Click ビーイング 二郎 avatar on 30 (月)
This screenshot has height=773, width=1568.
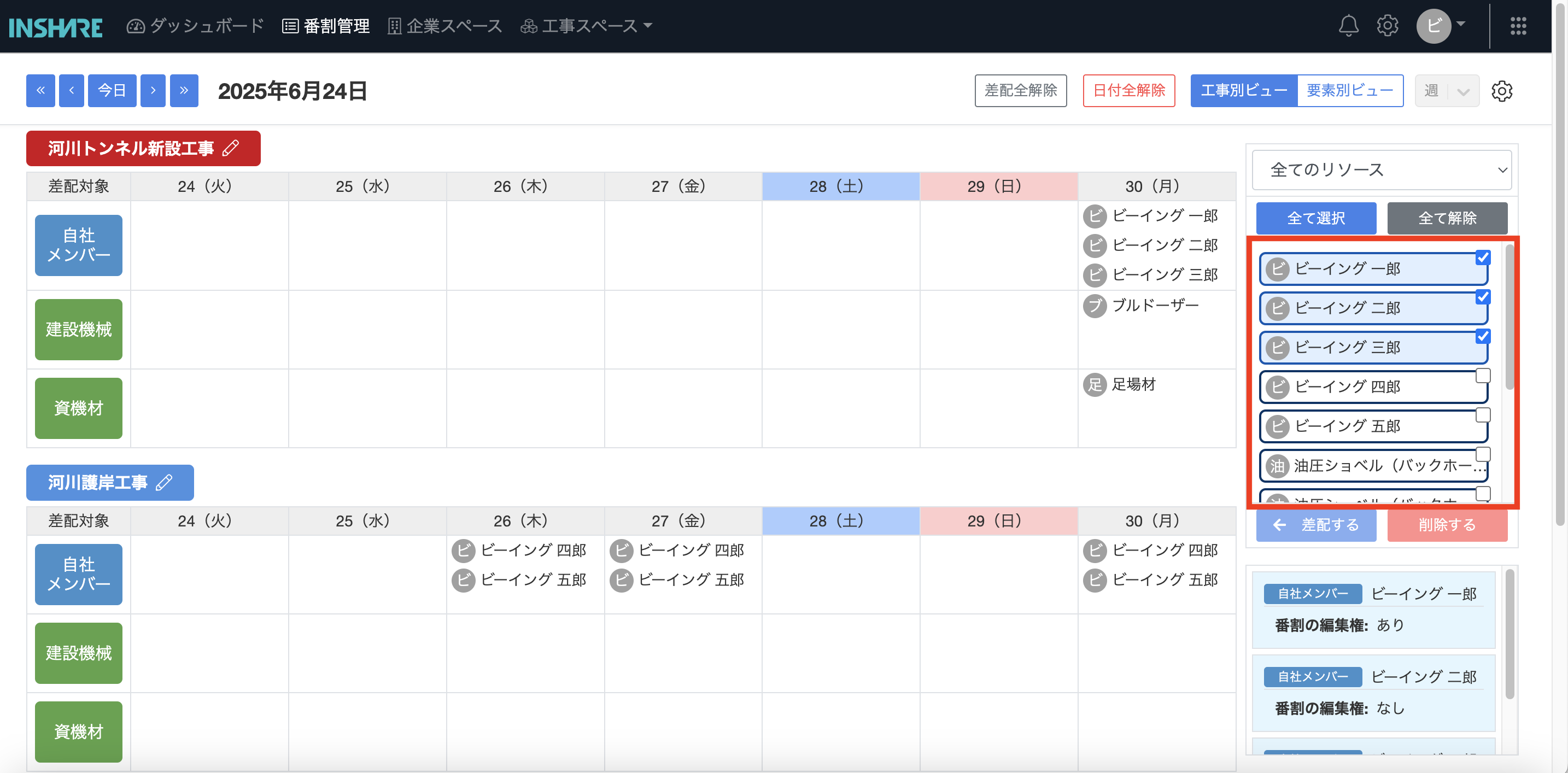[1095, 245]
